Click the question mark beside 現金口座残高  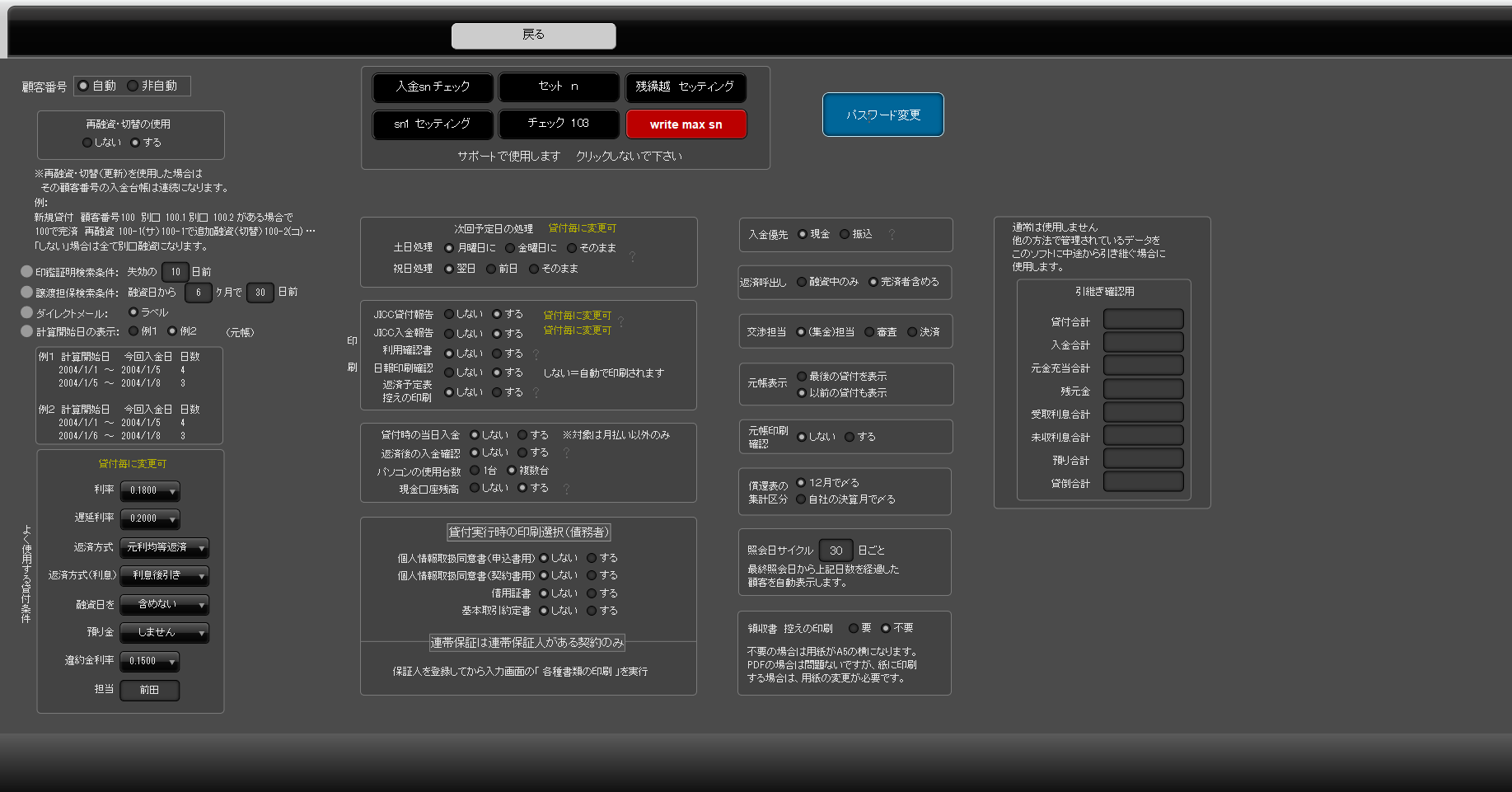point(566,489)
